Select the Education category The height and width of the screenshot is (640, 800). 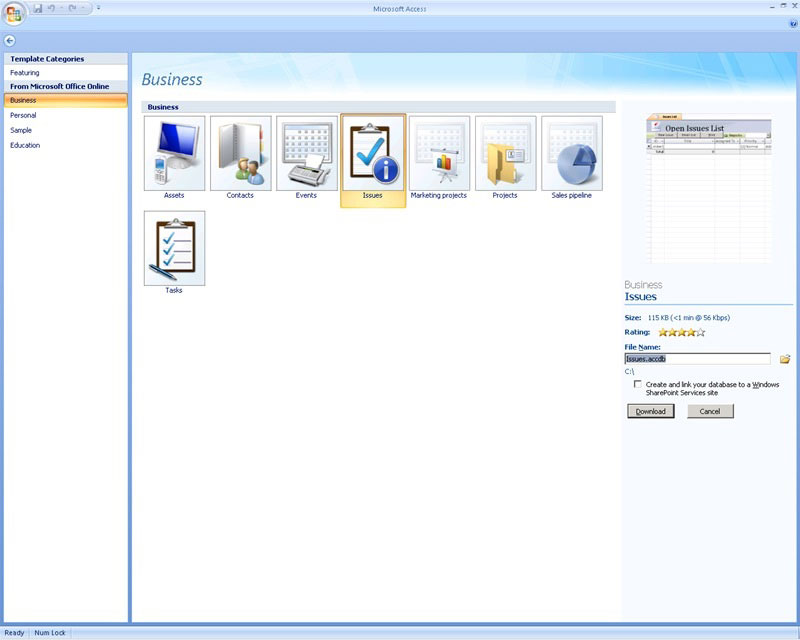point(25,145)
